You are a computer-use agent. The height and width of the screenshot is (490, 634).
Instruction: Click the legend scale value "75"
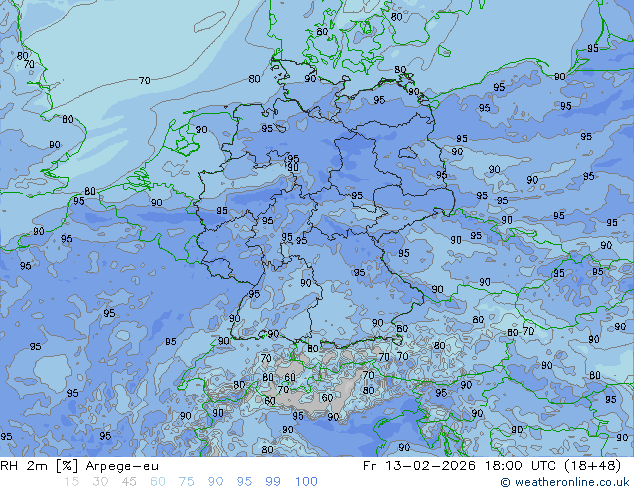coord(186,482)
